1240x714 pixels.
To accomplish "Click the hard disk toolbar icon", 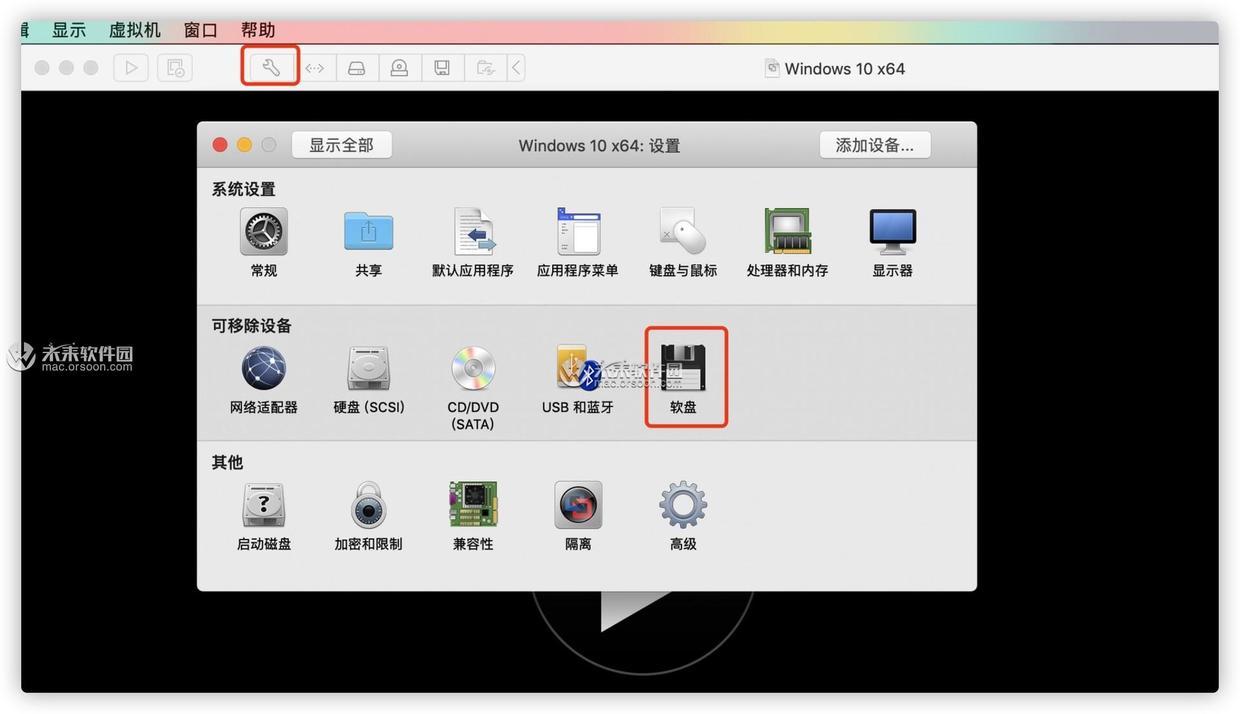I will coord(357,68).
